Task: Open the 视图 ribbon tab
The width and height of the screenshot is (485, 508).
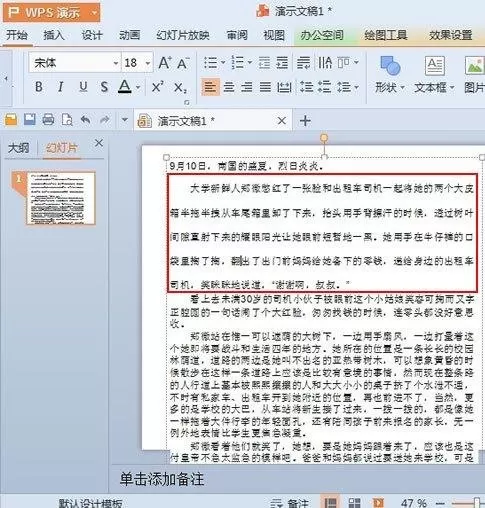Action: coord(274,35)
